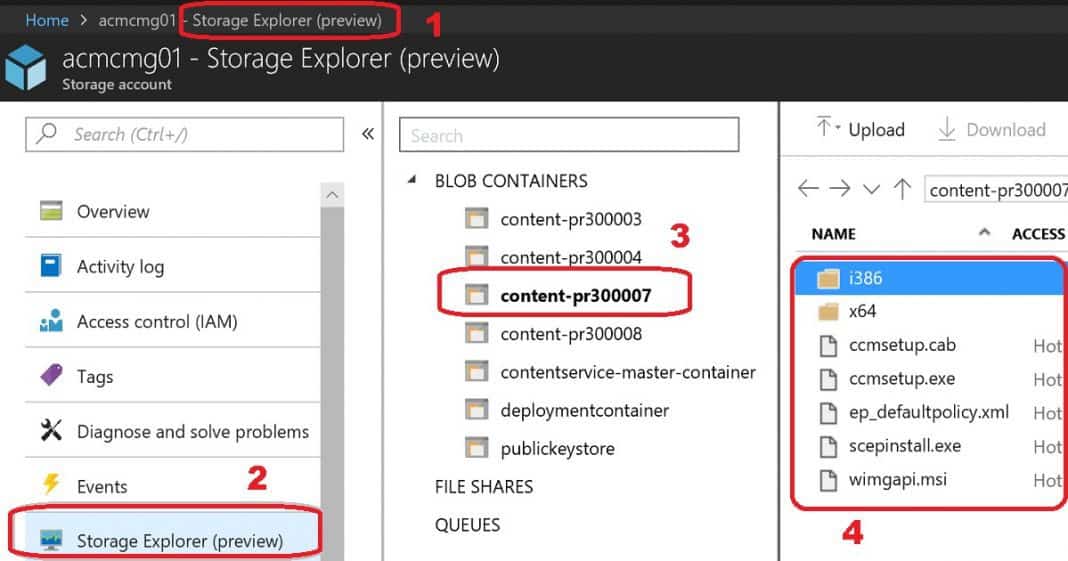Click the left menu scrollbar up arrow

point(332,195)
